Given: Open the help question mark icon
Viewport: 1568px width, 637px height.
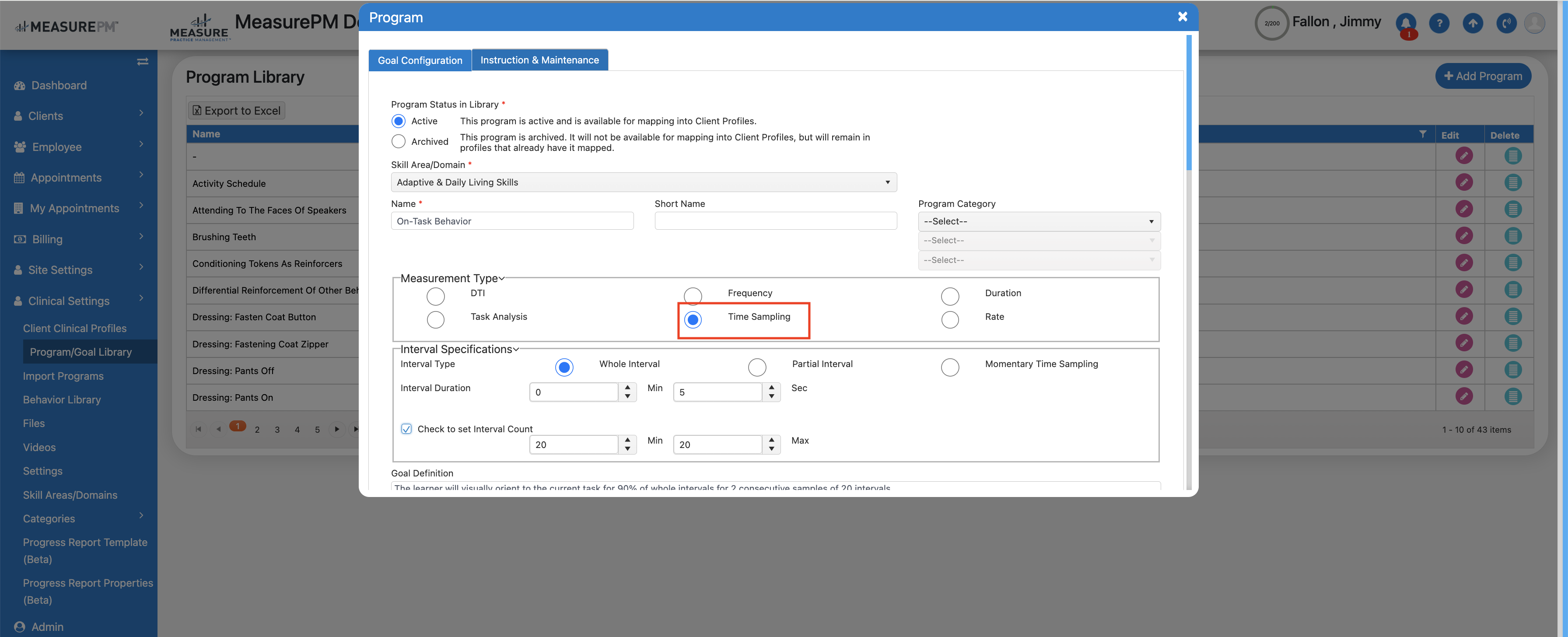Looking at the screenshot, I should 1439,23.
